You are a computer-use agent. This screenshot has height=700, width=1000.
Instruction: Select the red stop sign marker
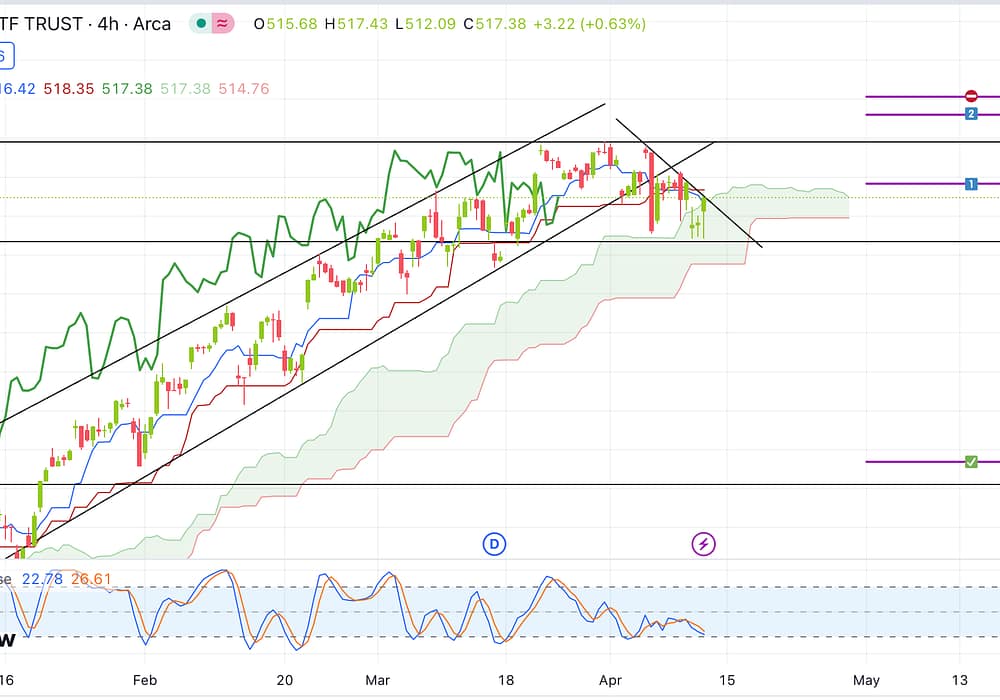971,96
